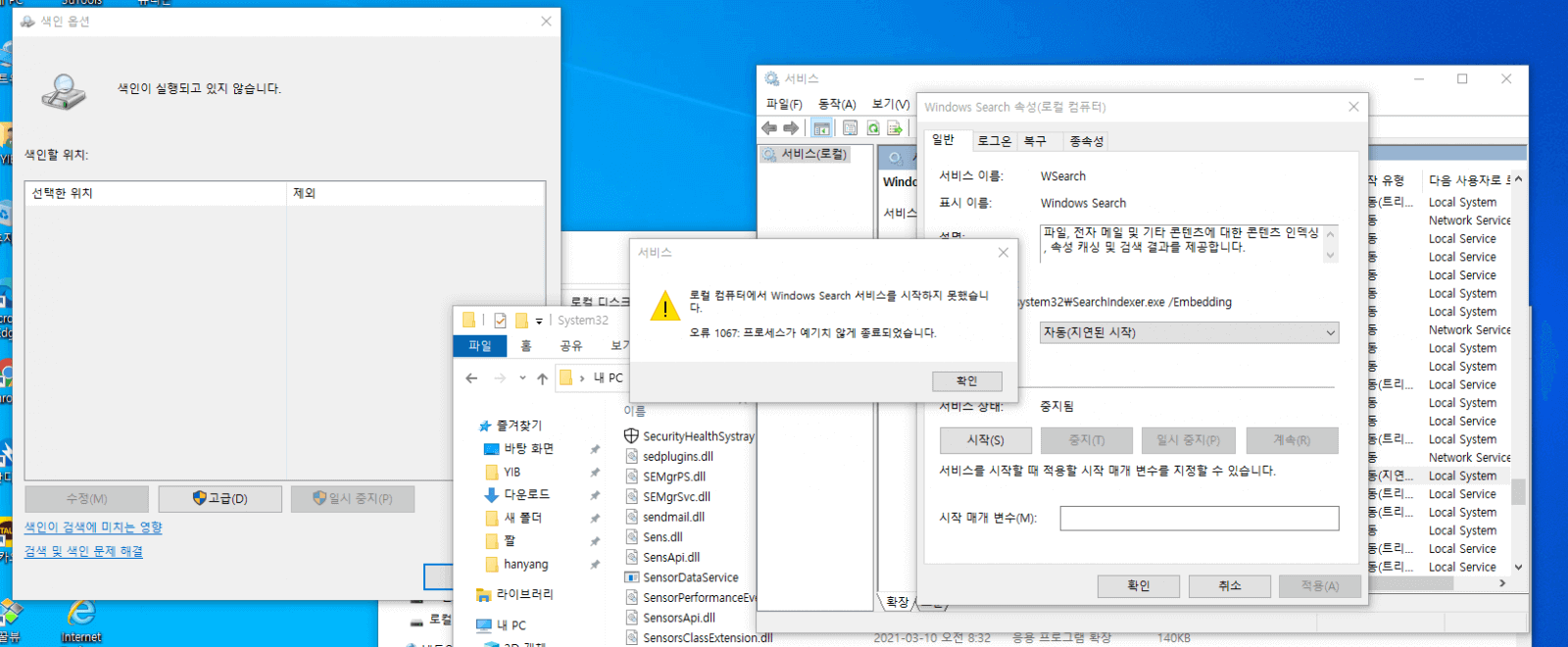This screenshot has width=1568, height=647.
Task: Click 확인 in the error 1067 message box
Action: tap(967, 381)
